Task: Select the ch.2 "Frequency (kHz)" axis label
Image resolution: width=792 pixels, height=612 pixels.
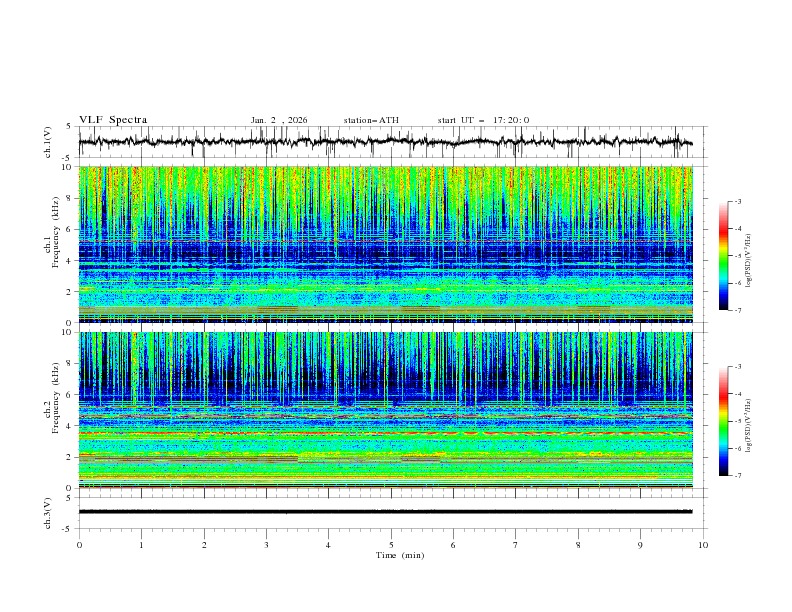Action: point(55,396)
